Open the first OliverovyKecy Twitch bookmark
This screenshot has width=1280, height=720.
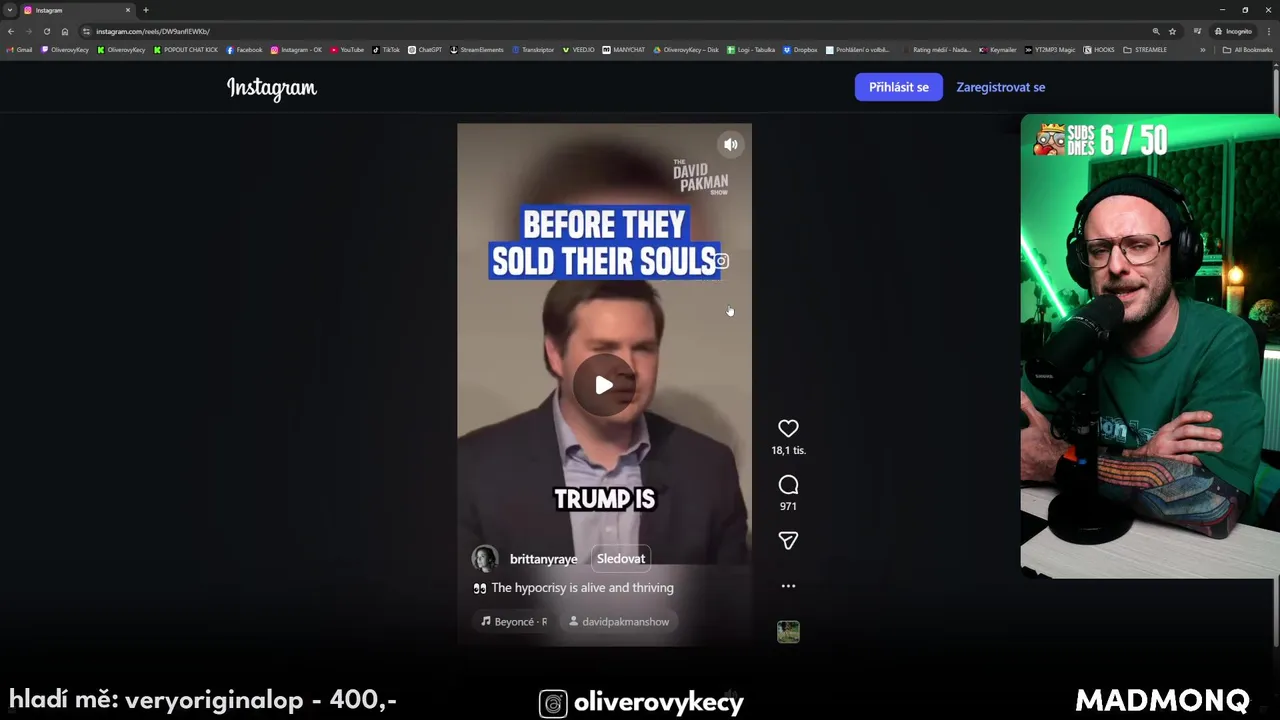pyautogui.click(x=65, y=49)
